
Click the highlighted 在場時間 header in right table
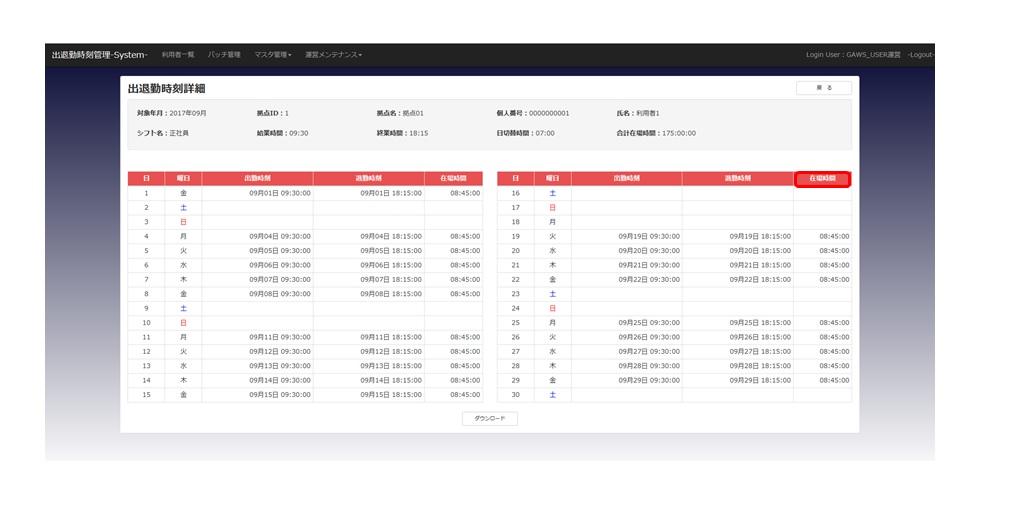coord(822,179)
